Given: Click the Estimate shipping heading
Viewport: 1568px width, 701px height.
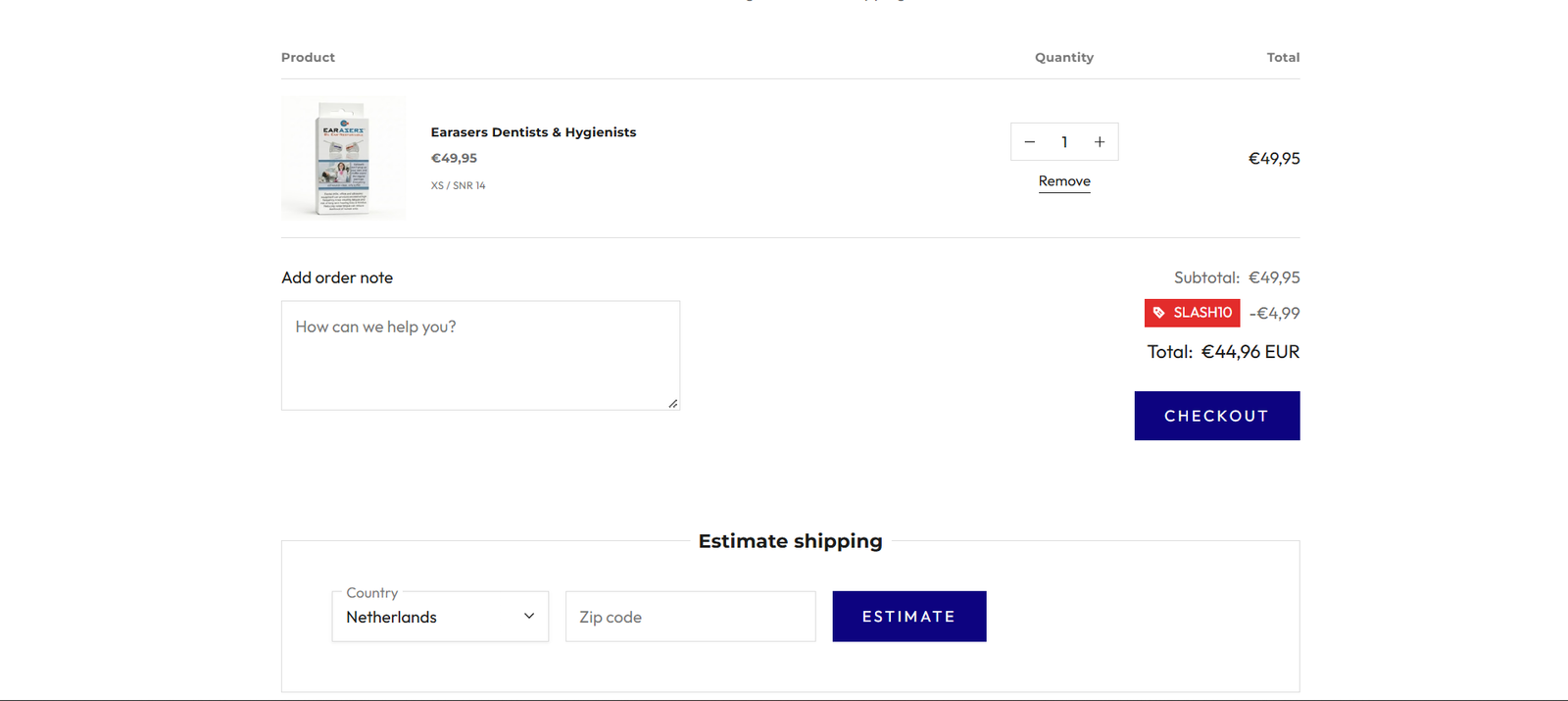Looking at the screenshot, I should tap(790, 541).
